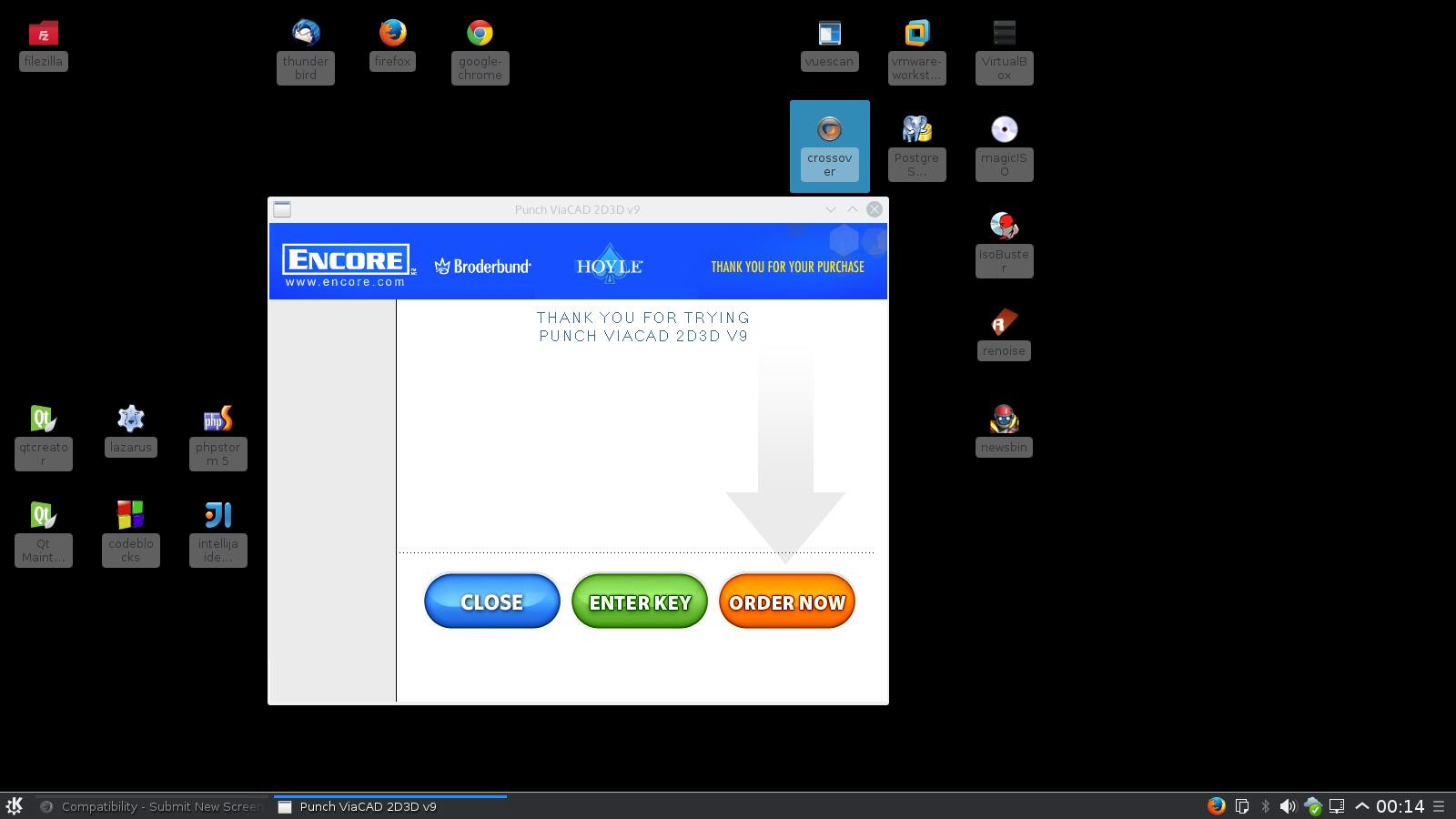1456x819 pixels.
Task: Click the 00:14 taskbar clock
Action: click(x=1400, y=806)
